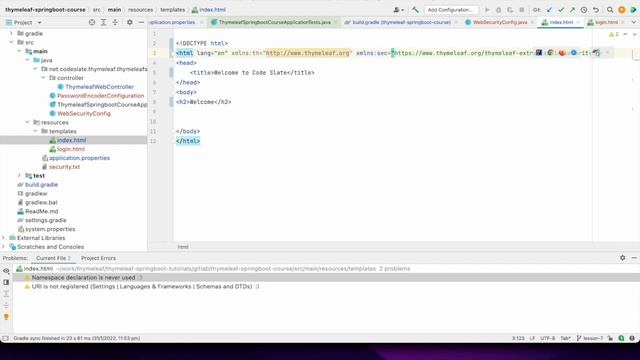Expand the test folder arrow
Image resolution: width=640 pixels, height=360 pixels.
19,176
